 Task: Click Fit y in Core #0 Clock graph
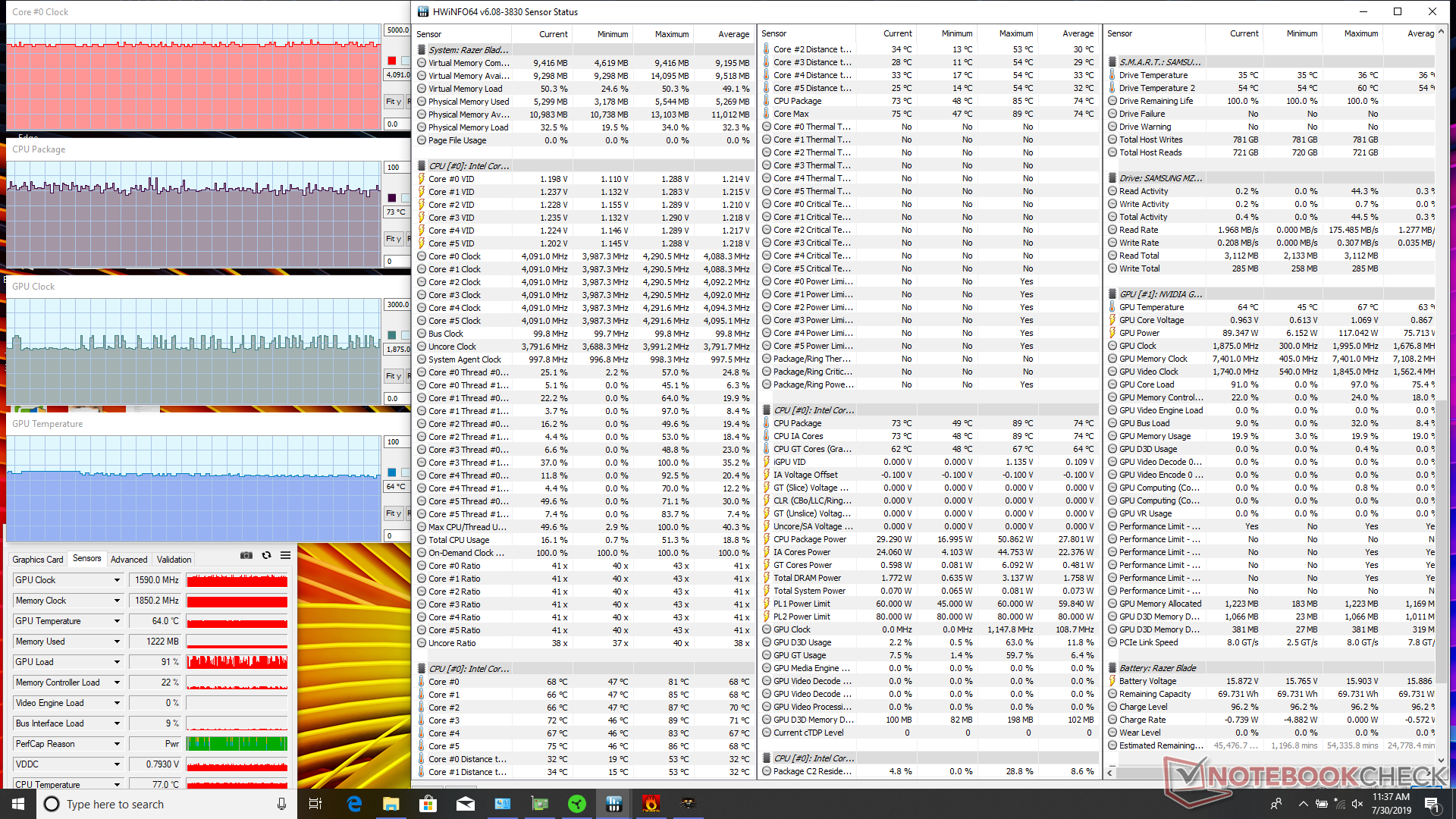(x=393, y=102)
